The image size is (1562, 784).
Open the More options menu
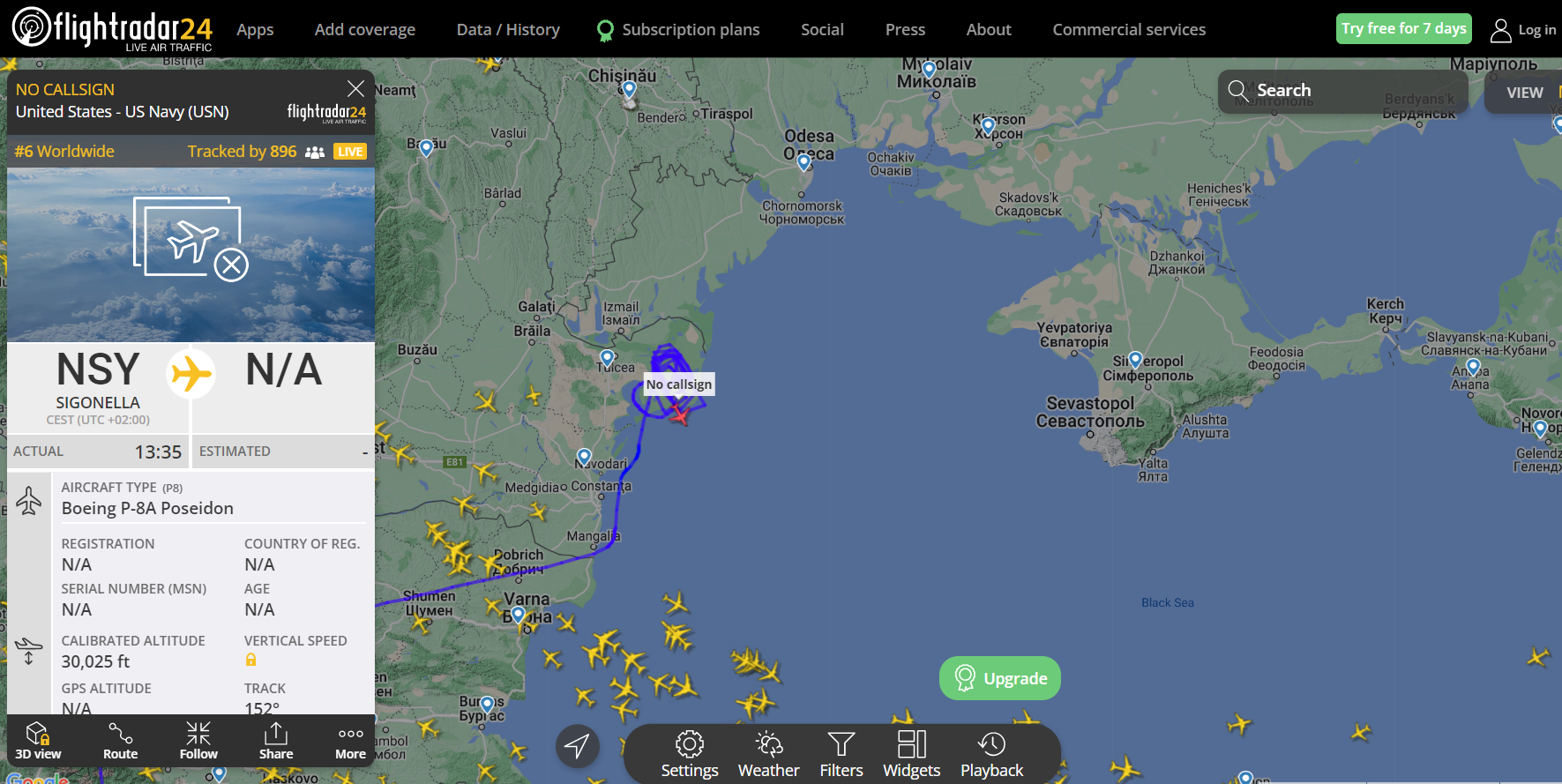pos(350,740)
